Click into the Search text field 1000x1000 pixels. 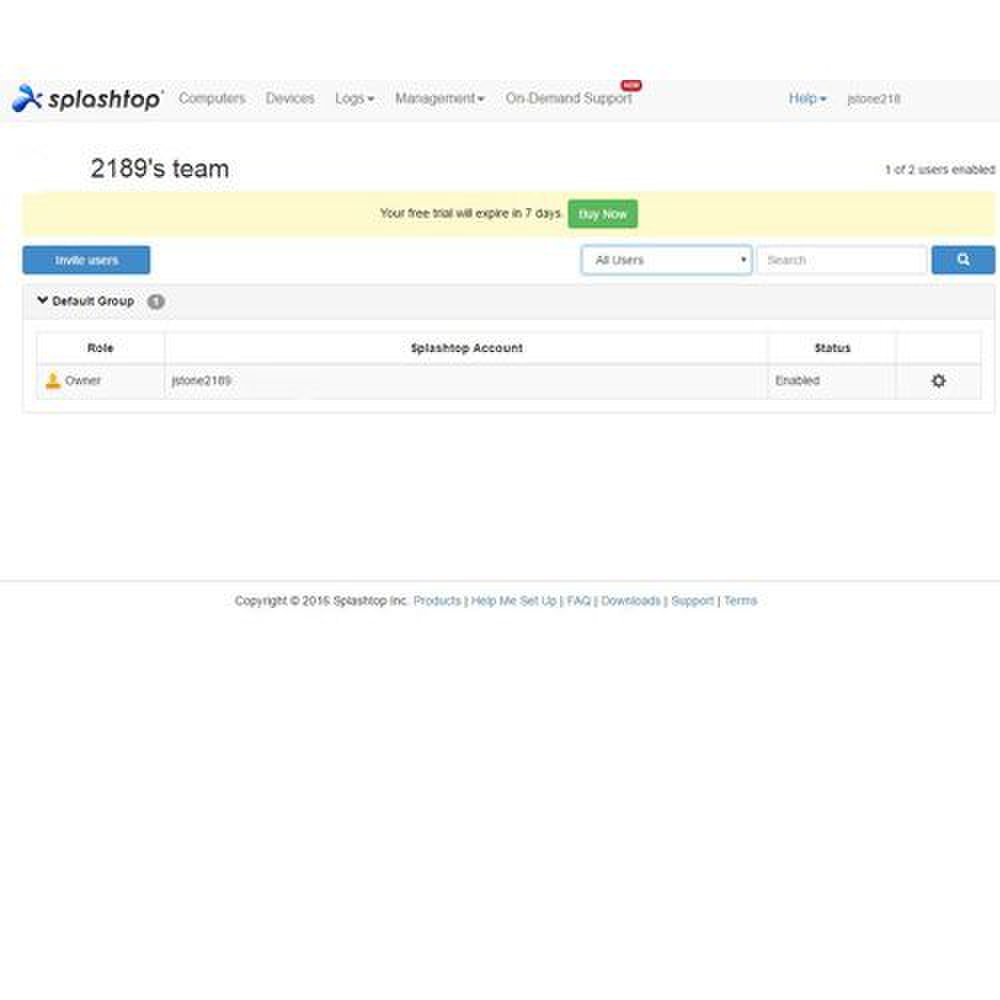coord(841,260)
